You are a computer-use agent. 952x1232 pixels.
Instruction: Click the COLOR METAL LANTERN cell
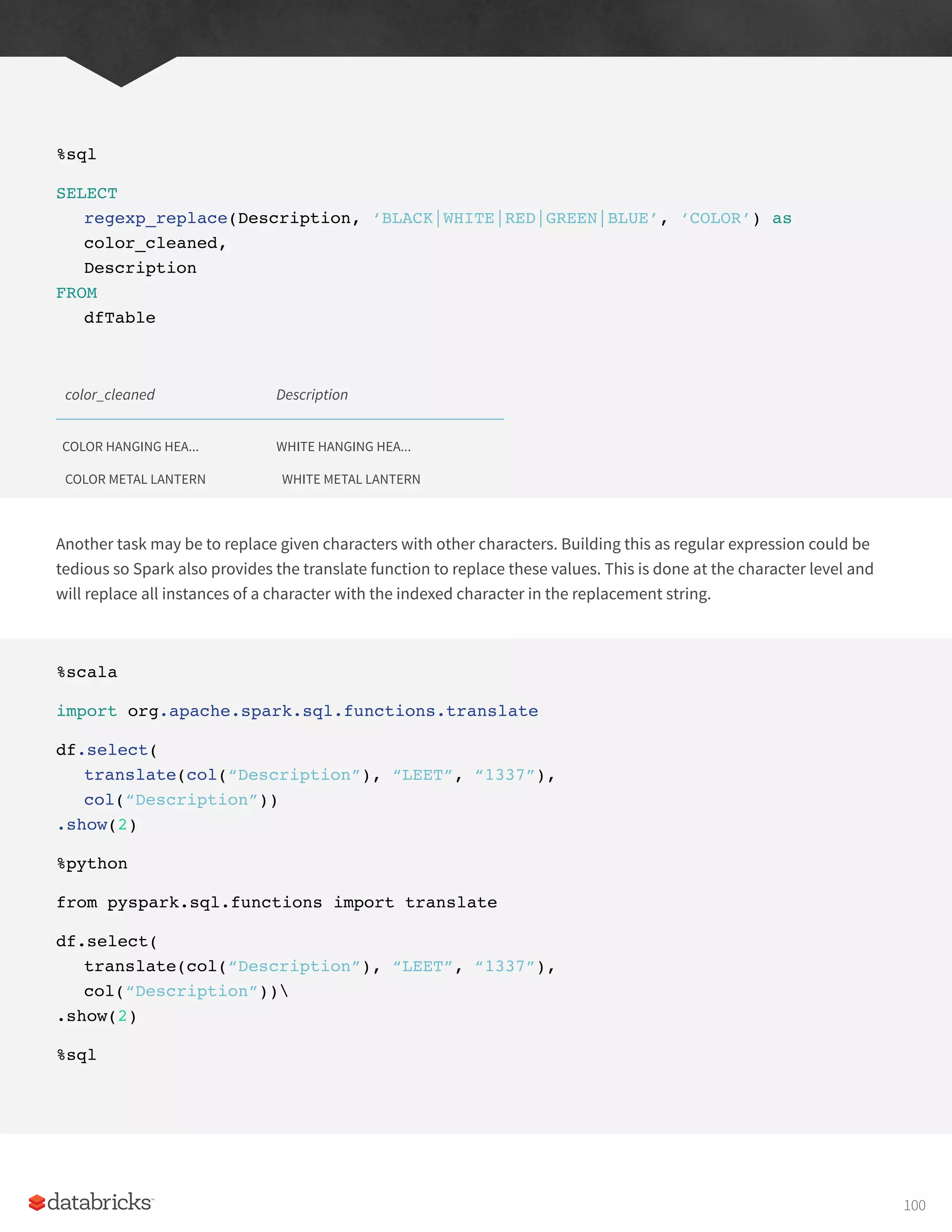(135, 479)
